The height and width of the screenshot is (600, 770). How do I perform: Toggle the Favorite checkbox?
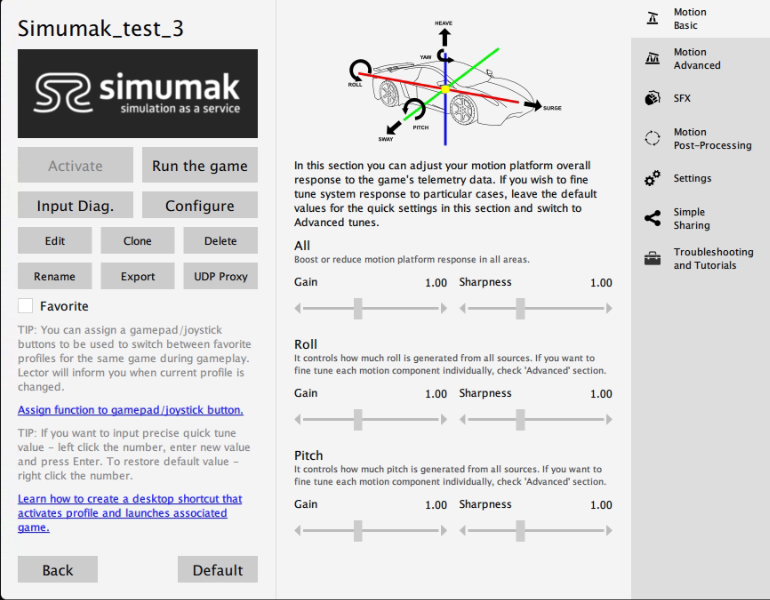[26, 306]
